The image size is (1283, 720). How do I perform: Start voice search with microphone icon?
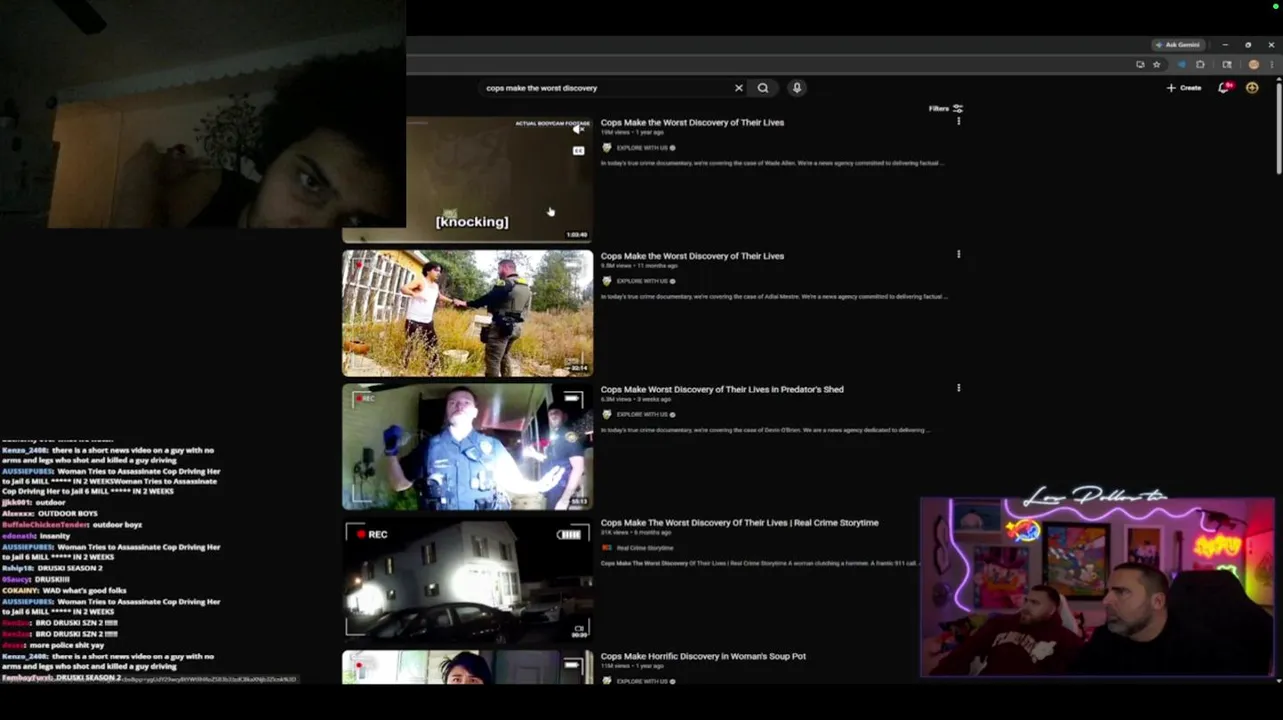(x=797, y=88)
